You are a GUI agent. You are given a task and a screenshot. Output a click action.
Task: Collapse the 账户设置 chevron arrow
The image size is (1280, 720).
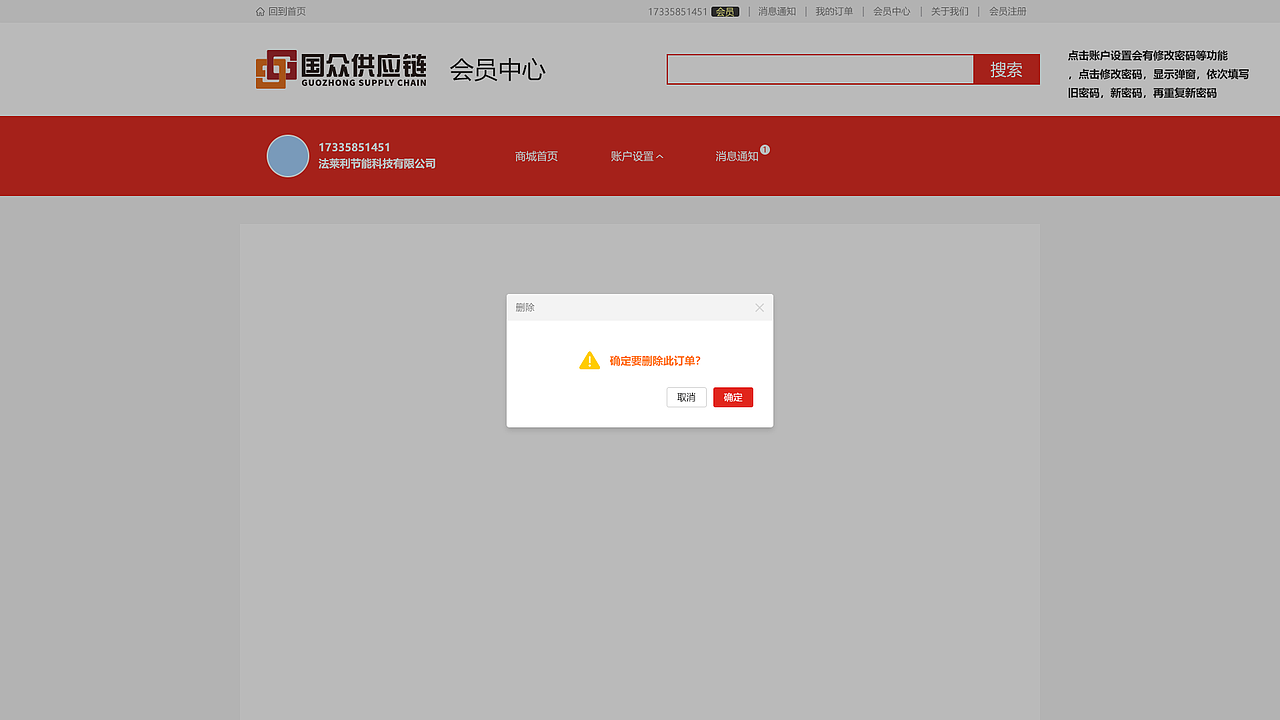pos(661,156)
